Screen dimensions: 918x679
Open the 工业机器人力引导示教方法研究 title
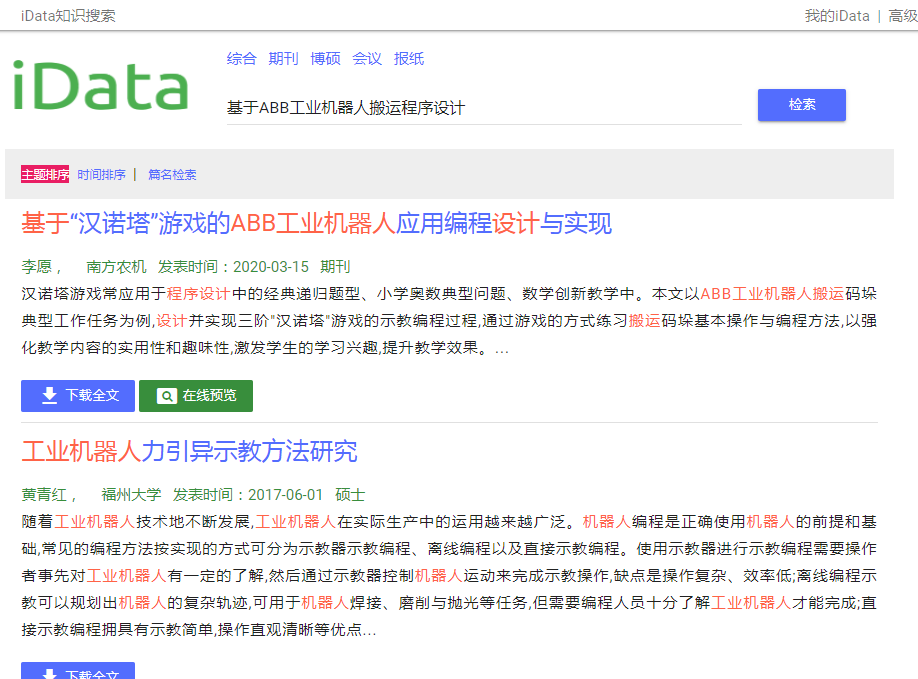click(189, 451)
